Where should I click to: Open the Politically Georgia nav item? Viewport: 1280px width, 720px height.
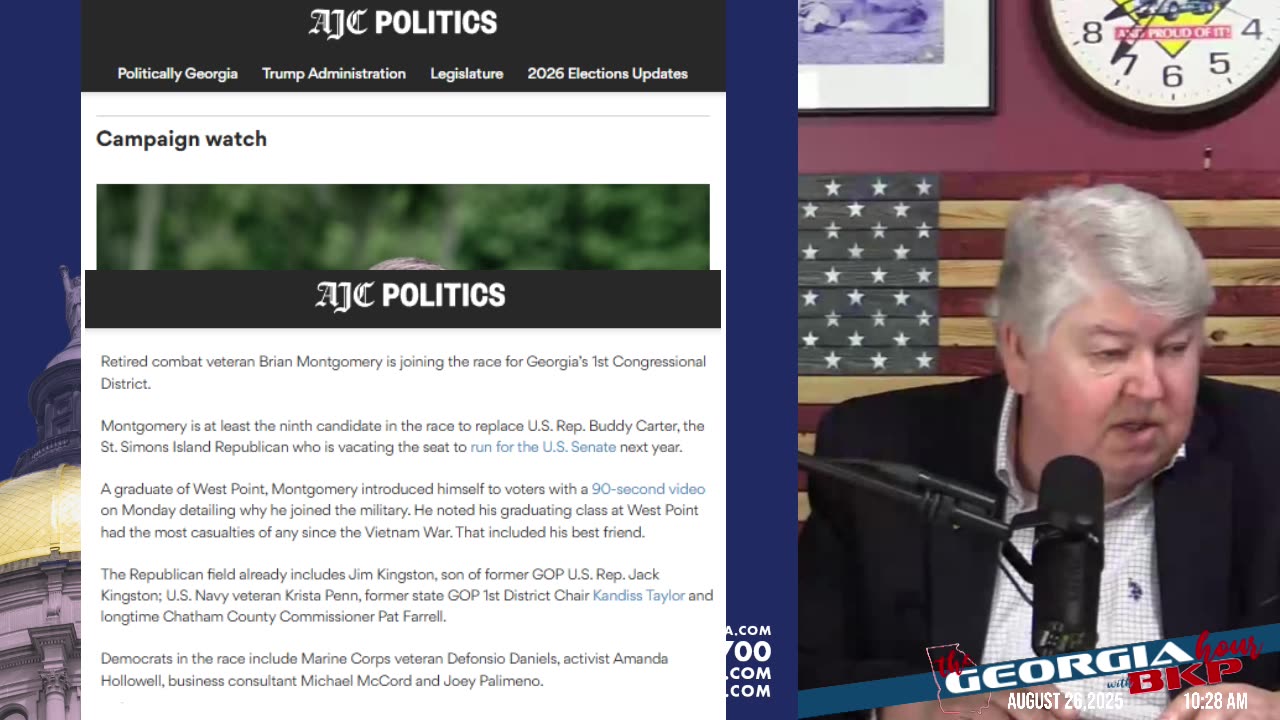177,74
